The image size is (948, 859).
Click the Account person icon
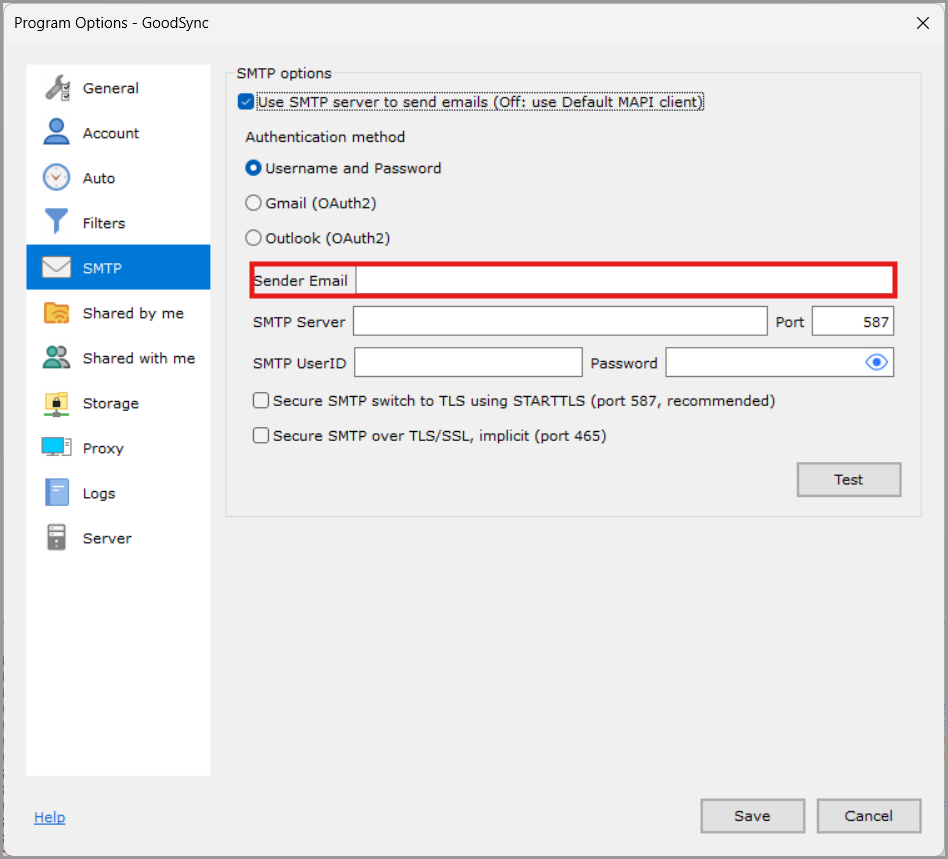(56, 132)
